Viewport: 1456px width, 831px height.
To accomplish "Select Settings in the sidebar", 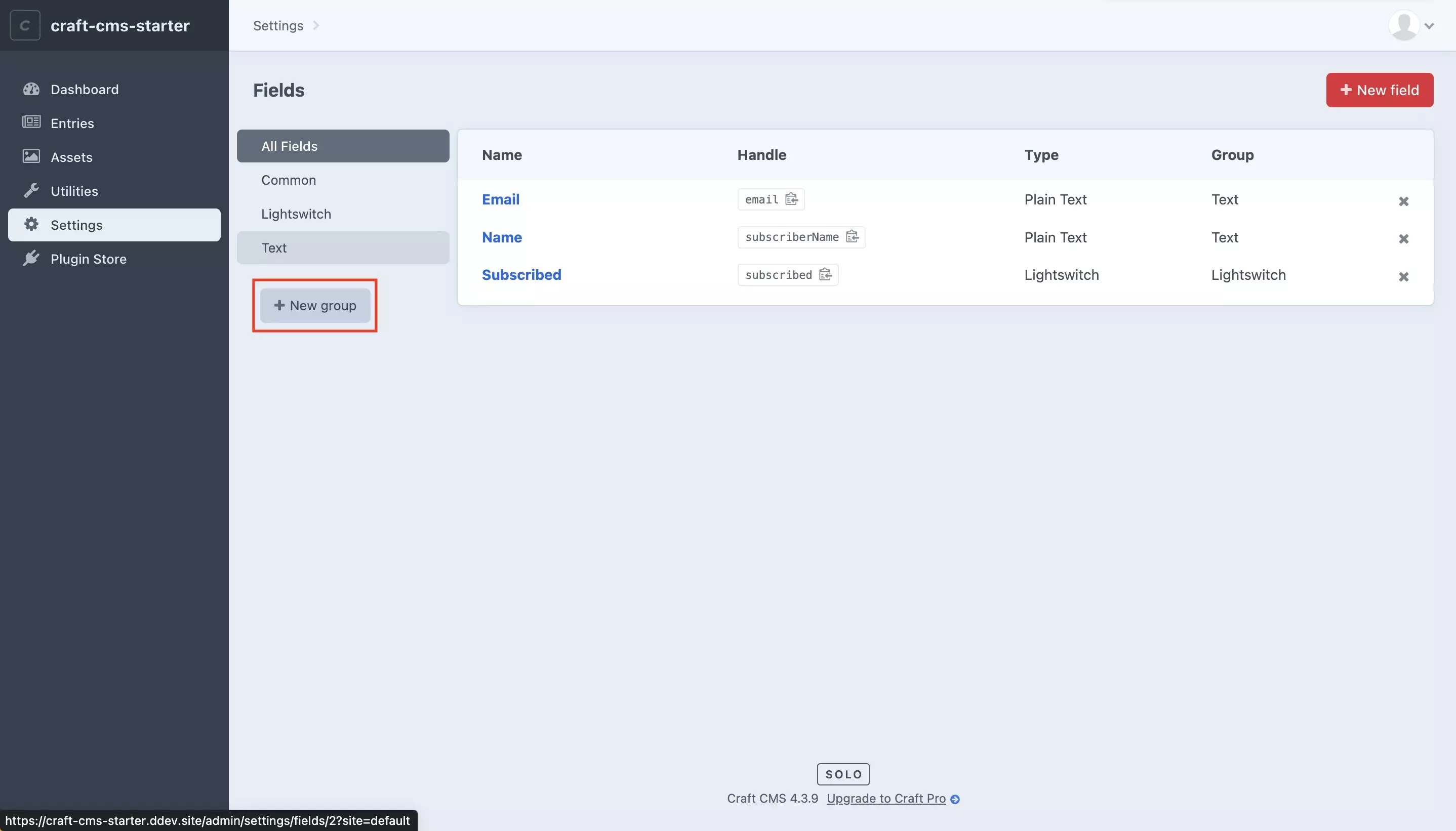I will [x=114, y=225].
